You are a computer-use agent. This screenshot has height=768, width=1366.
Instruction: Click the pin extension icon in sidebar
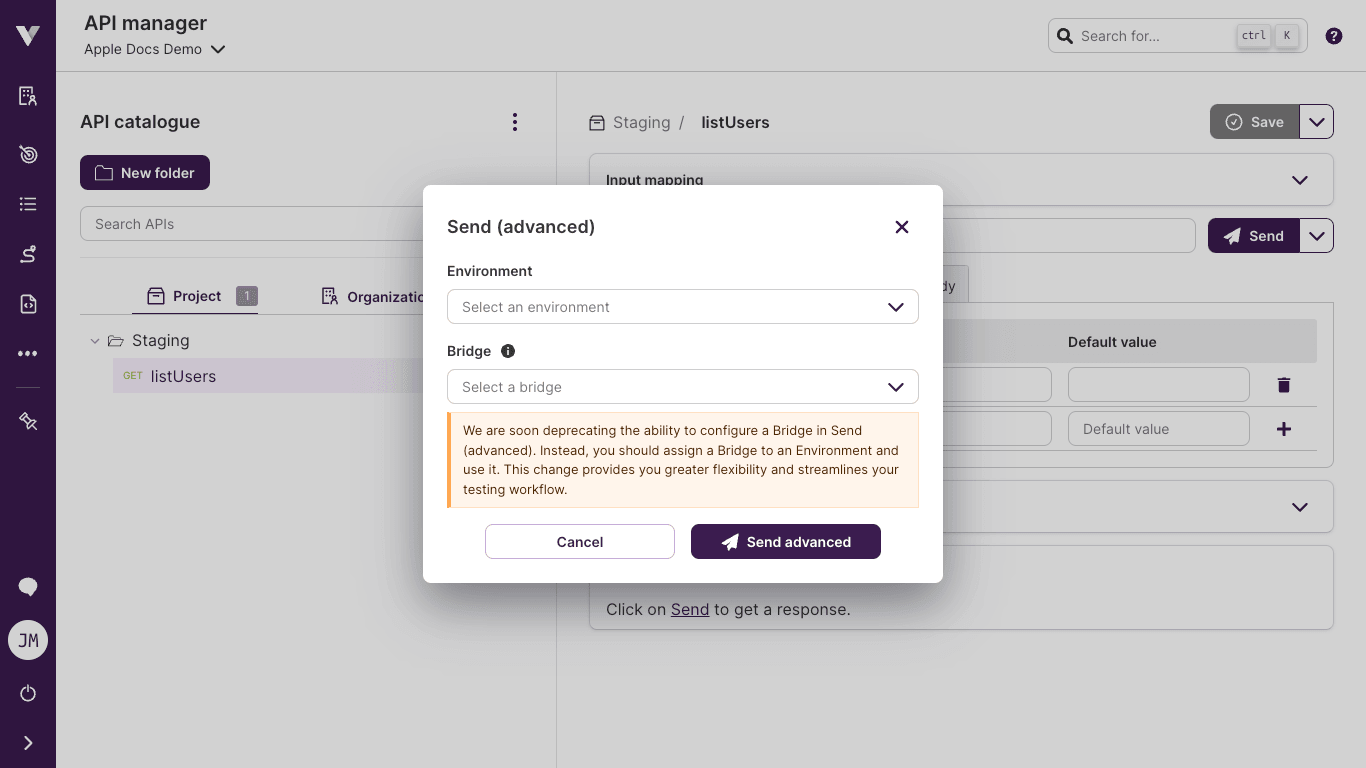27,421
